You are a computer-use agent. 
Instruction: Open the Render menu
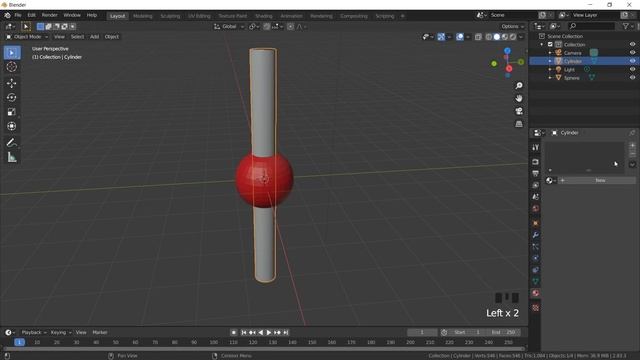pyautogui.click(x=50, y=15)
